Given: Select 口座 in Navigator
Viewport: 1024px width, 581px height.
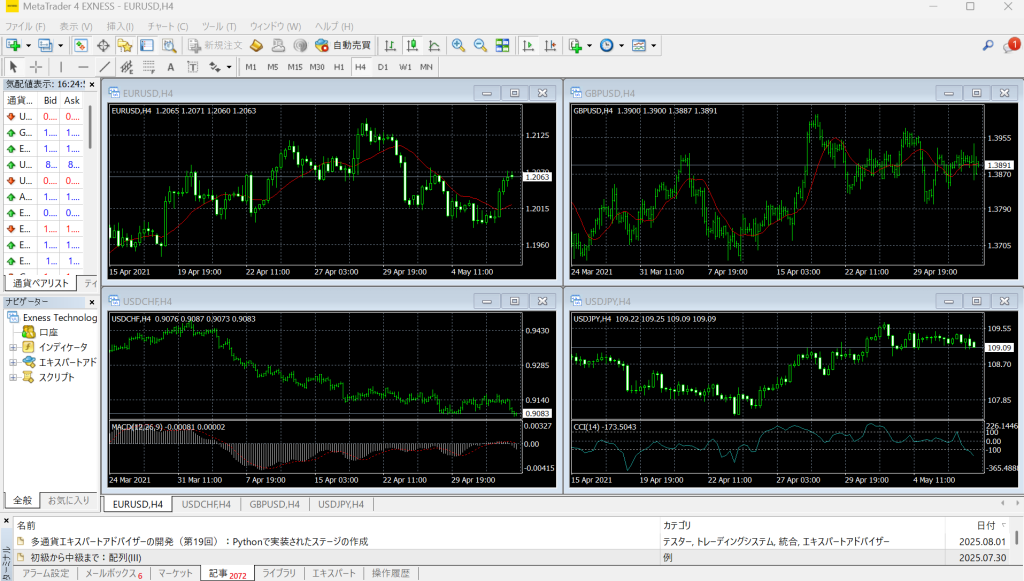Looking at the screenshot, I should point(48,332).
